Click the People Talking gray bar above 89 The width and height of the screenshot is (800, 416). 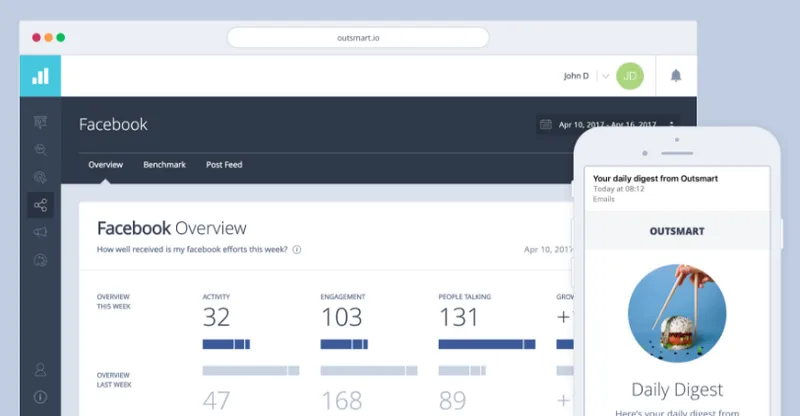[x=462, y=371]
